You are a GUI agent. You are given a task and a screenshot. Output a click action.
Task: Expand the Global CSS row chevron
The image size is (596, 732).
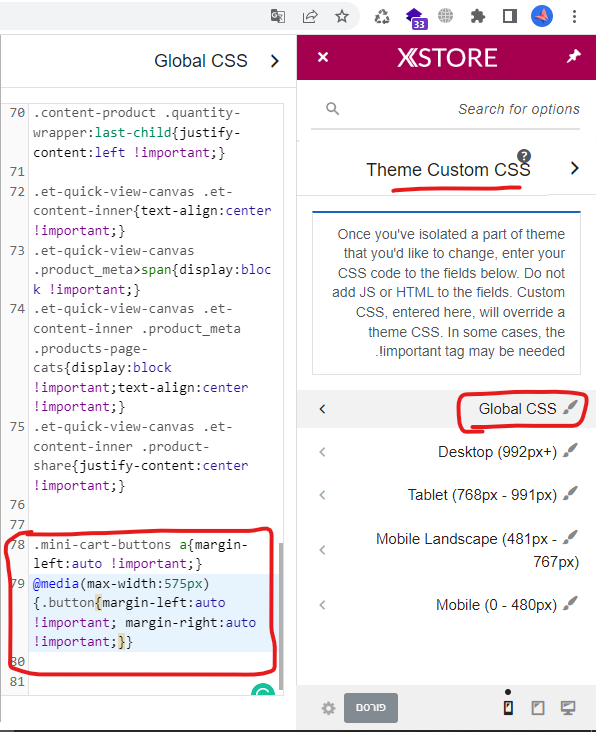tap(322, 409)
